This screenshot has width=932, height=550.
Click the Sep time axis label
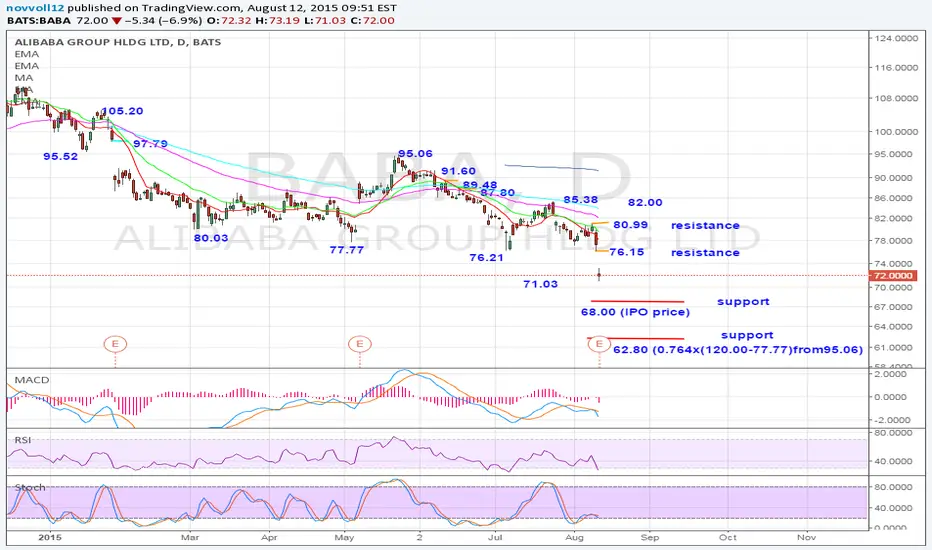(650, 538)
